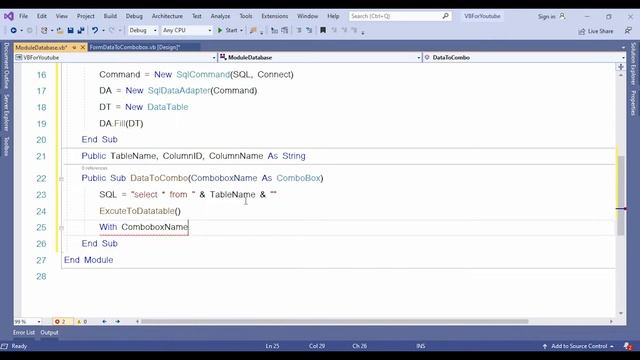Expand the Start button dropdown arrow
Viewport: 640px width, 360px height.
tap(241, 31)
